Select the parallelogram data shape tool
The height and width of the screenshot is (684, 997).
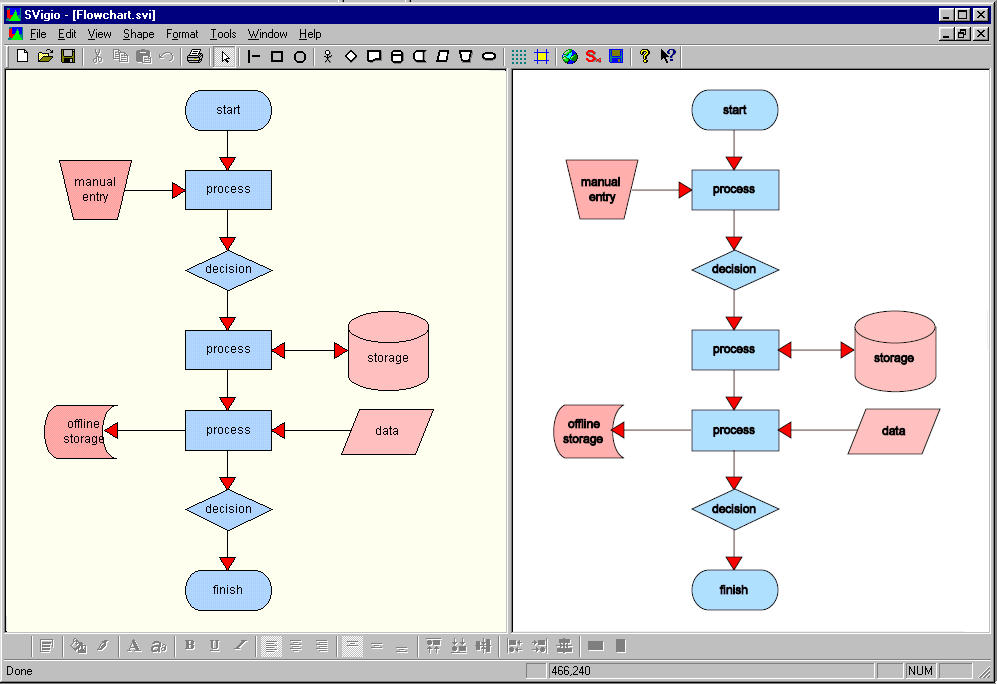(x=443, y=57)
